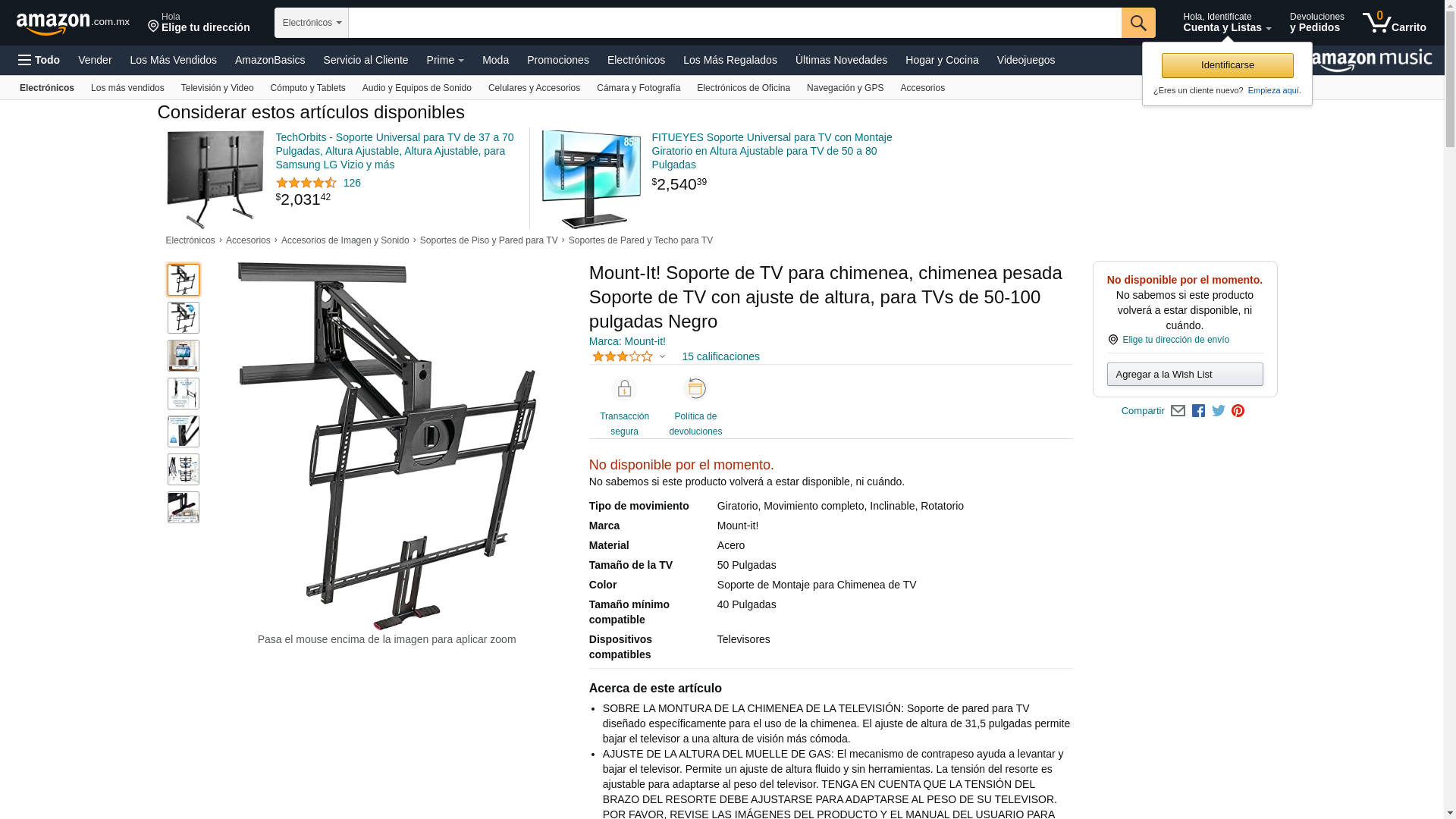Viewport: 1456px width, 819px height.
Task: Open Cuenta y Listas account menu
Action: [1227, 23]
